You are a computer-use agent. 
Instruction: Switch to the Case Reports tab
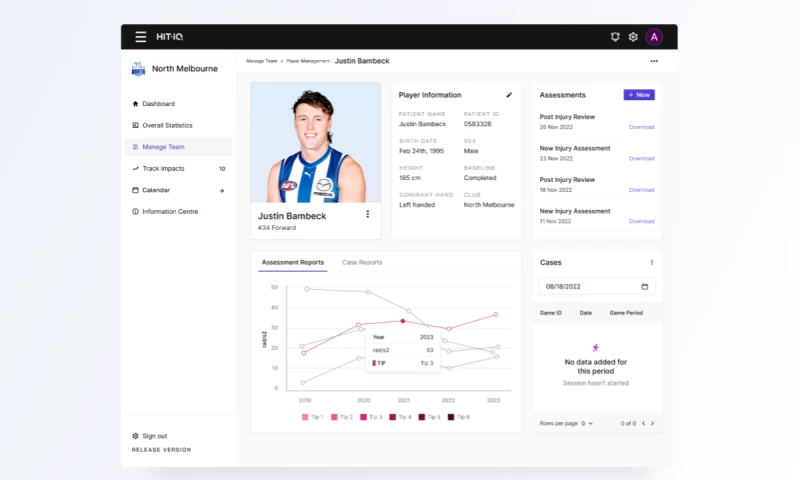coord(362,262)
